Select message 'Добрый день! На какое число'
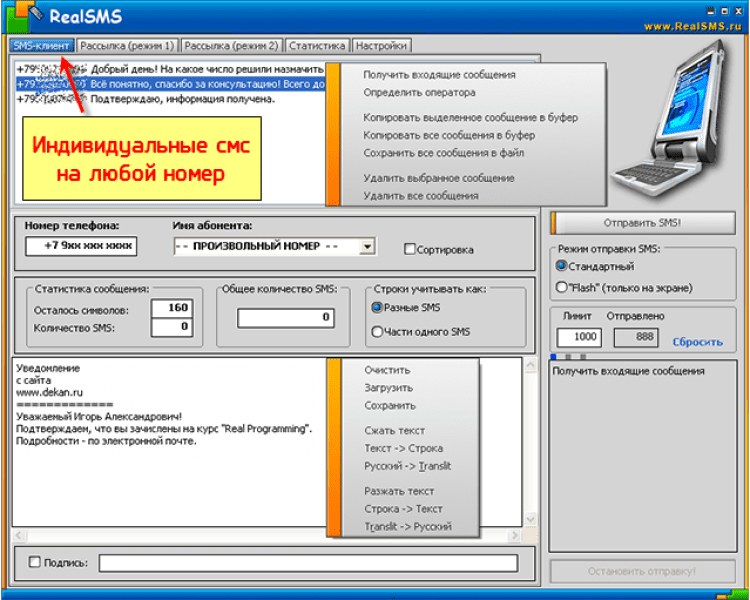Screen dimensions: 750x600 (x=170, y=69)
